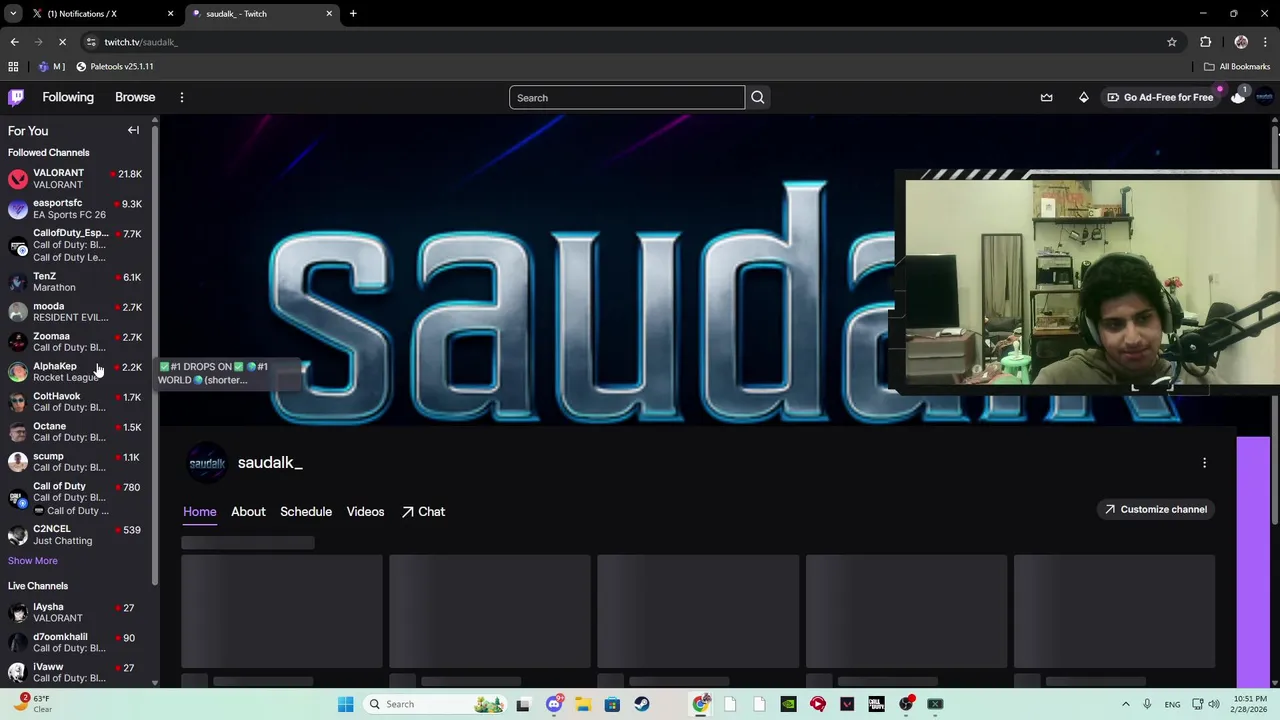Open the three-dot More menu beside Browse
This screenshot has height=720, width=1280.
click(182, 97)
